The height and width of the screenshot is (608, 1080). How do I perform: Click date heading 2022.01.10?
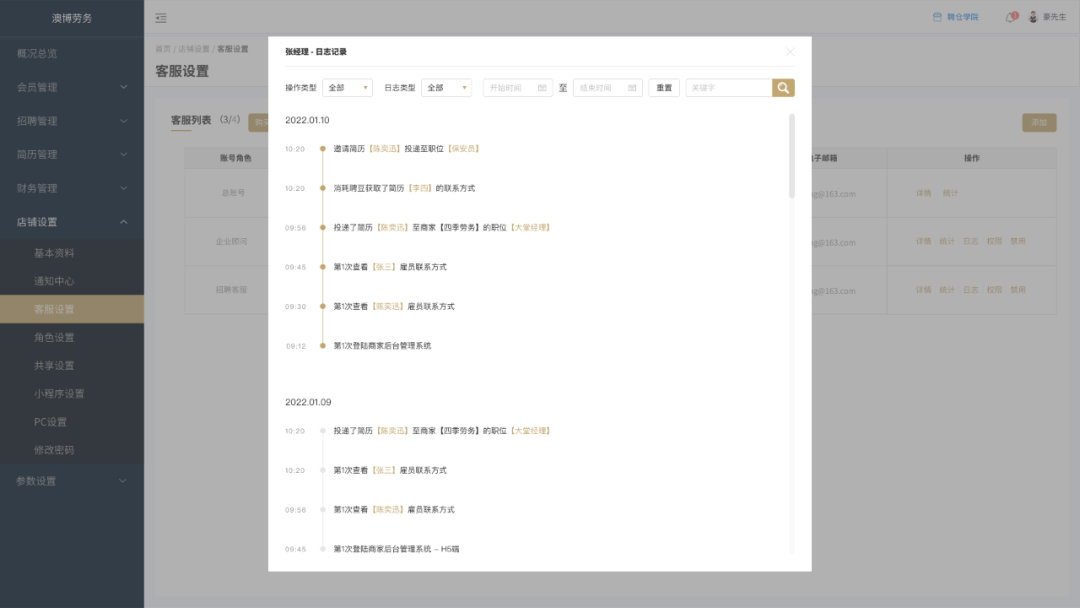[x=307, y=120]
